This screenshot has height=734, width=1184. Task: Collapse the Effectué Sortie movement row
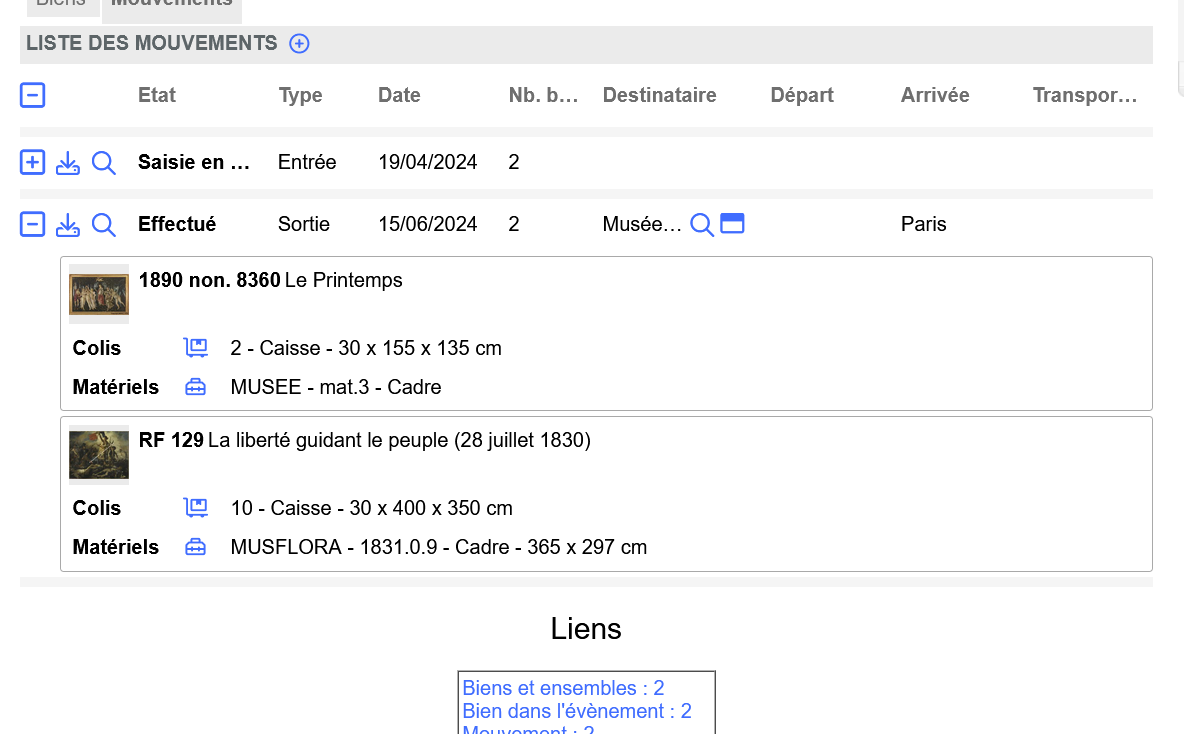(33, 224)
